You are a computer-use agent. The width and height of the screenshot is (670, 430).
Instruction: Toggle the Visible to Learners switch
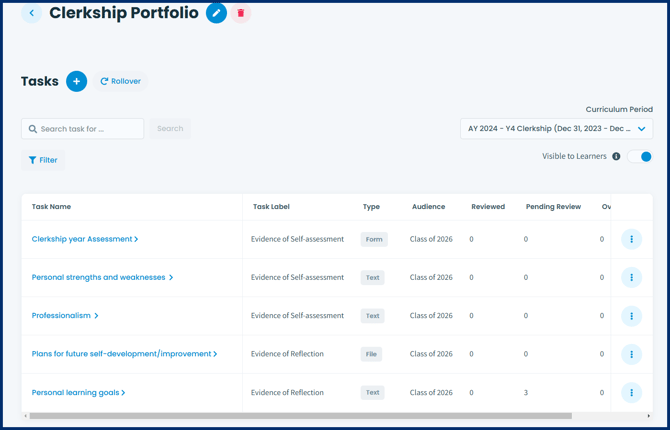(640, 156)
